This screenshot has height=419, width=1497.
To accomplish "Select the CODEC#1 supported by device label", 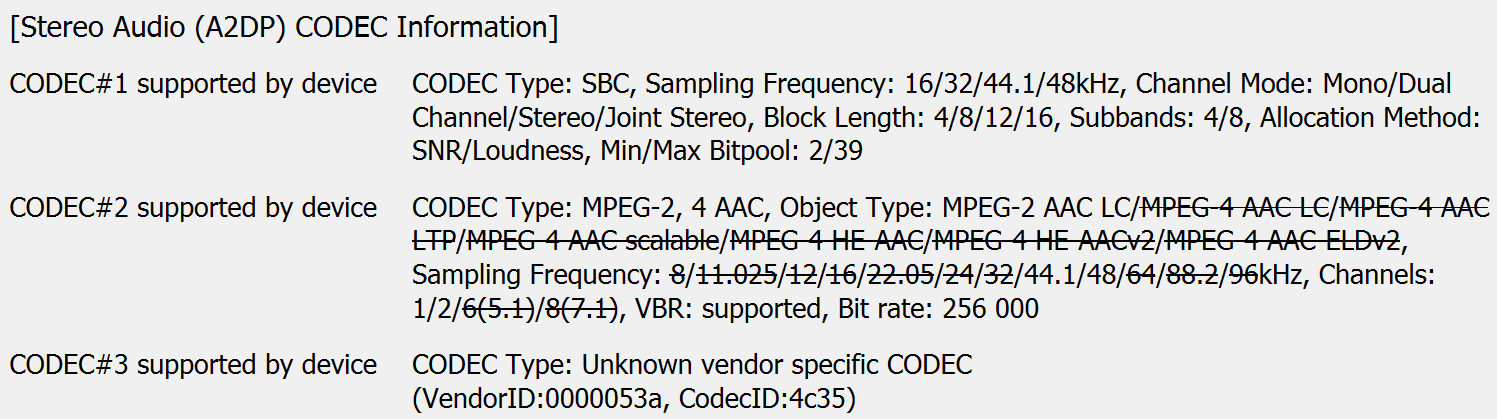I will pyautogui.click(x=193, y=84).
